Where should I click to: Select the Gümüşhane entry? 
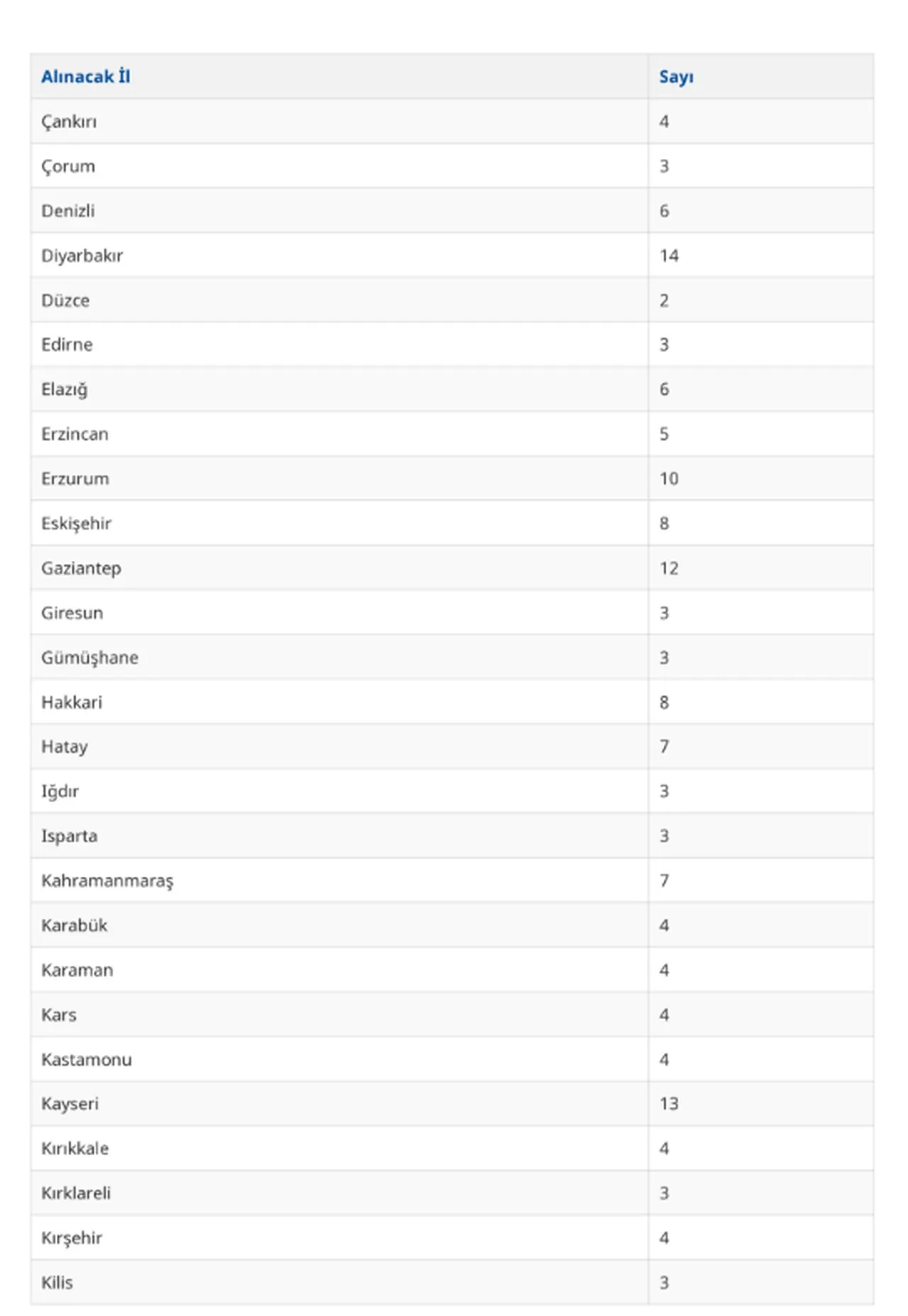[x=89, y=658]
